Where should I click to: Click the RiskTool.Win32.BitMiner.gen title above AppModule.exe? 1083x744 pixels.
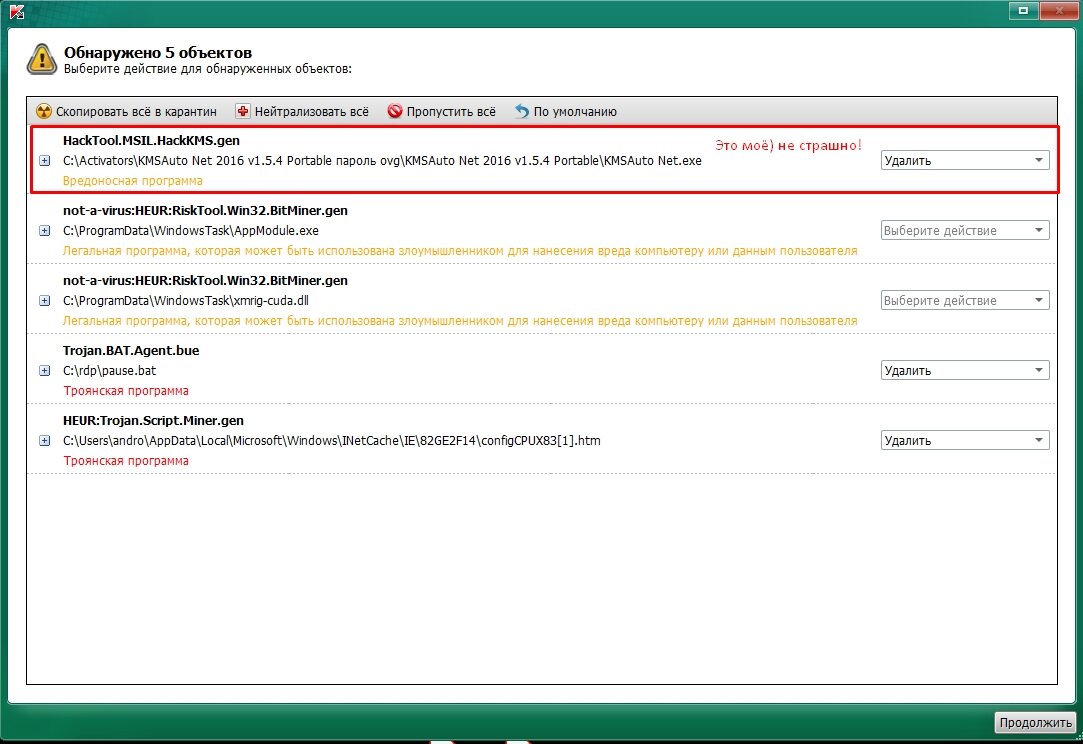click(x=205, y=211)
